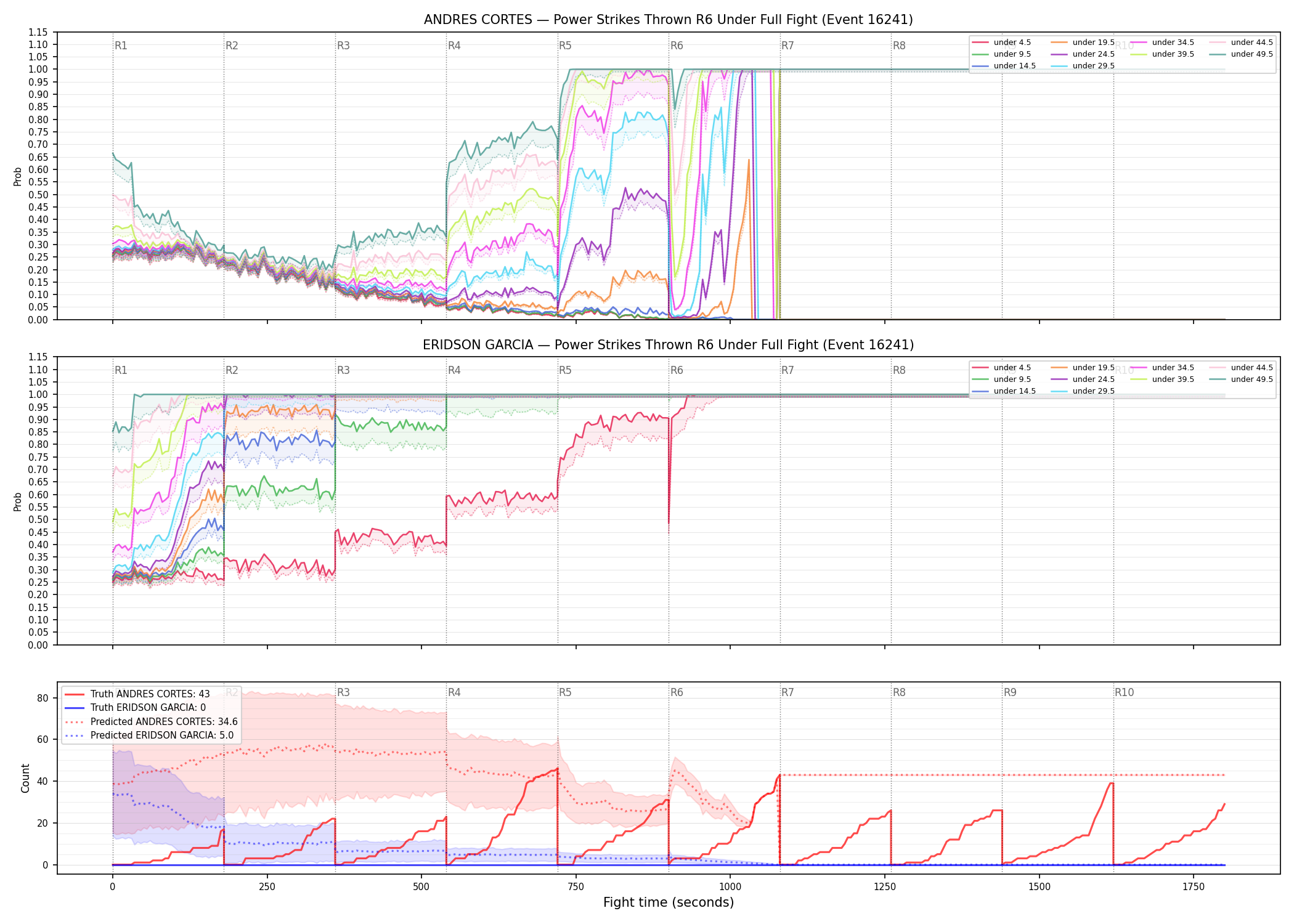Screen dimensions: 1294x924
Task: Click the R9 marker in the Count chart
Action: click(x=1010, y=692)
